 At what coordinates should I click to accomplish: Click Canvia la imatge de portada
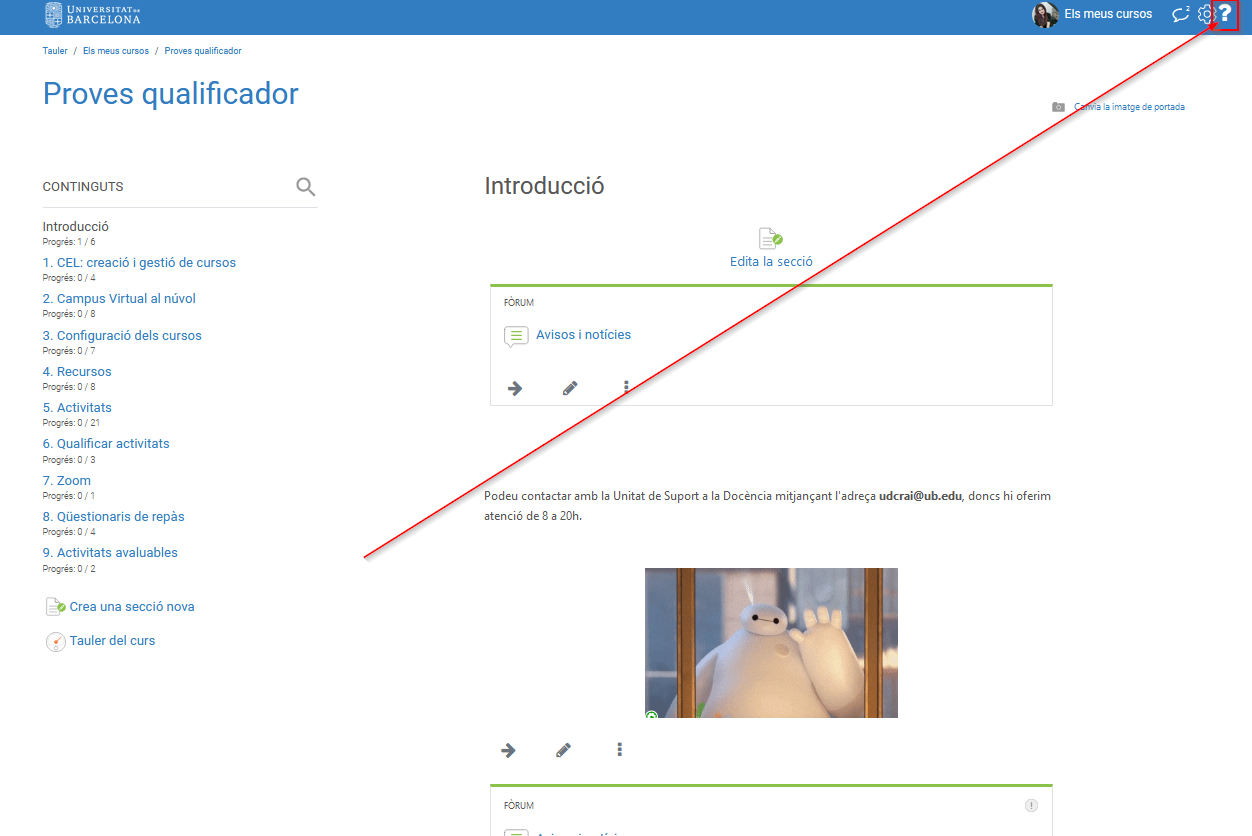[1128, 107]
